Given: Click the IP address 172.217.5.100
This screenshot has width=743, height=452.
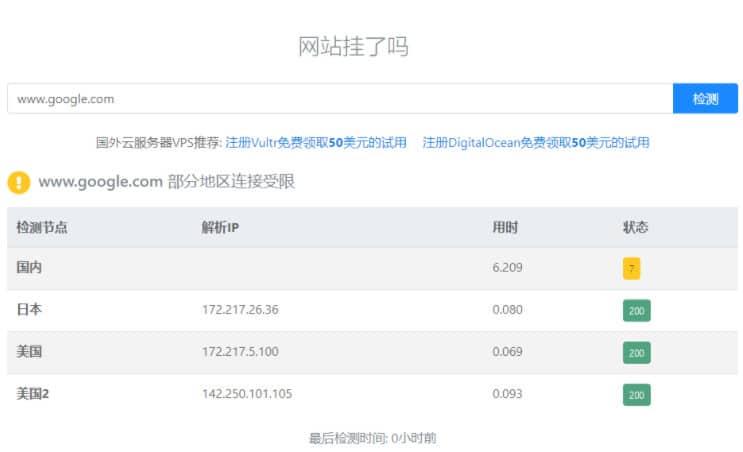Looking at the screenshot, I should pyautogui.click(x=240, y=352).
